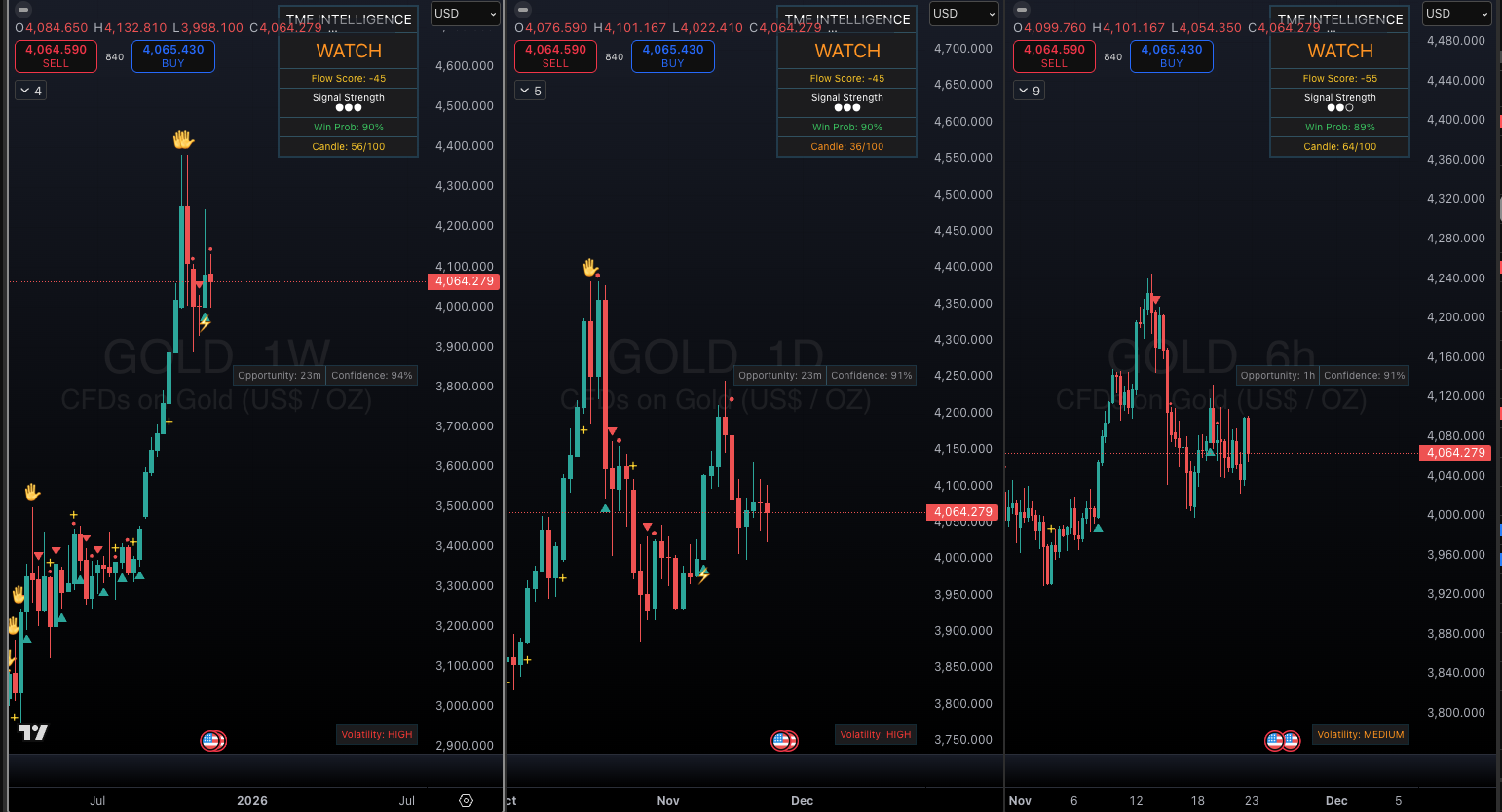Viewport: 1502px width, 812px height.
Task: Click the US flag event icon on daily chart timeline
Action: click(x=782, y=741)
